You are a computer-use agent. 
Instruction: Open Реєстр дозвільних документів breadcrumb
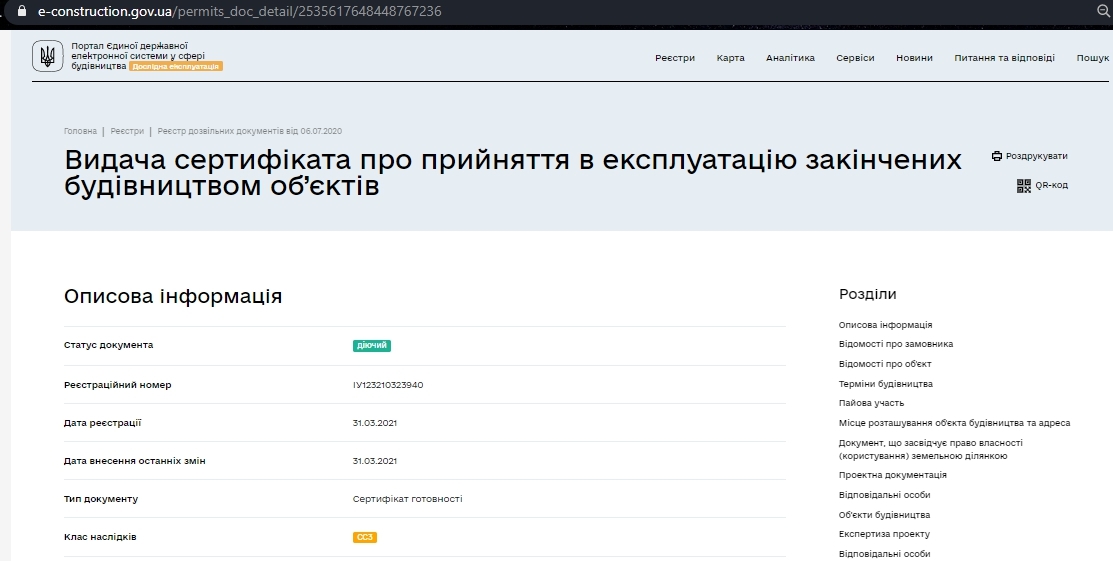tap(250, 131)
